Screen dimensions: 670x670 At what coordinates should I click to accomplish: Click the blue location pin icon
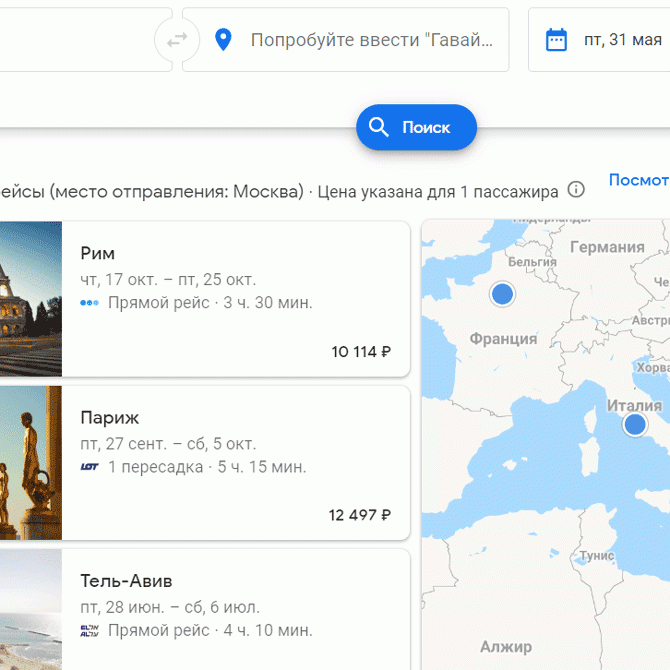tap(222, 40)
